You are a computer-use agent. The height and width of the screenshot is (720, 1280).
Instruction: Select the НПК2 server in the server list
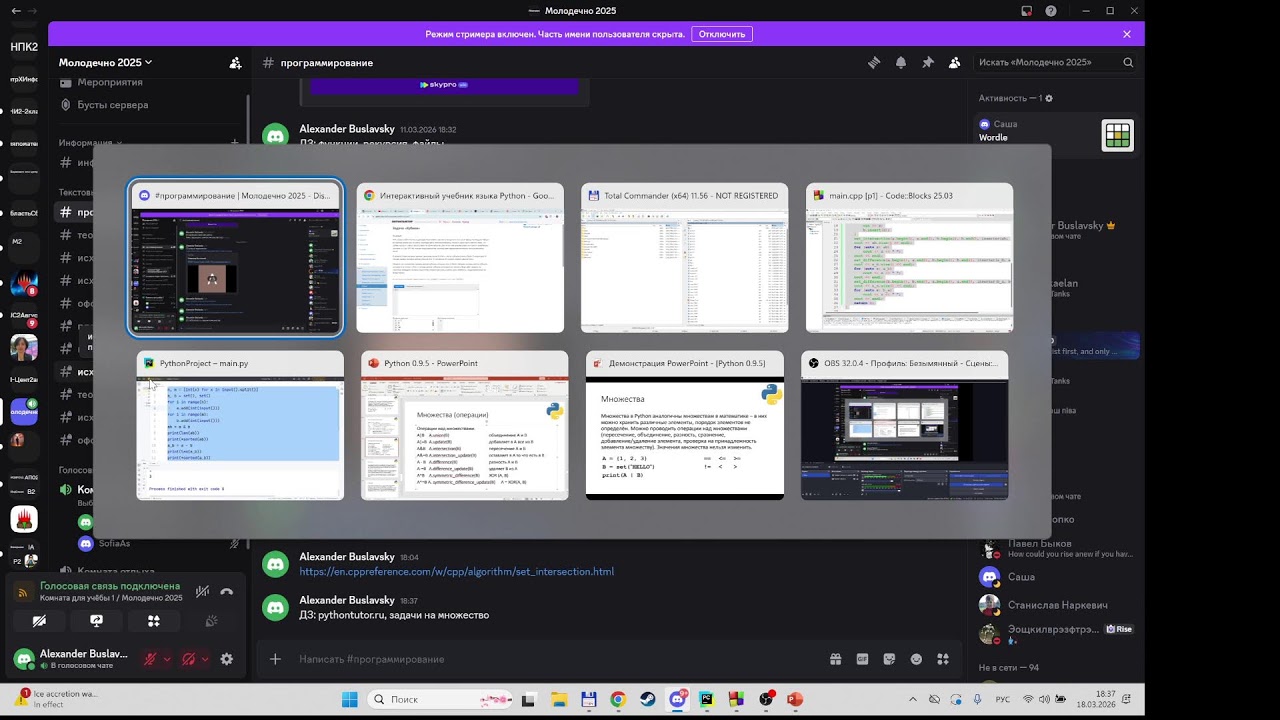[24, 46]
